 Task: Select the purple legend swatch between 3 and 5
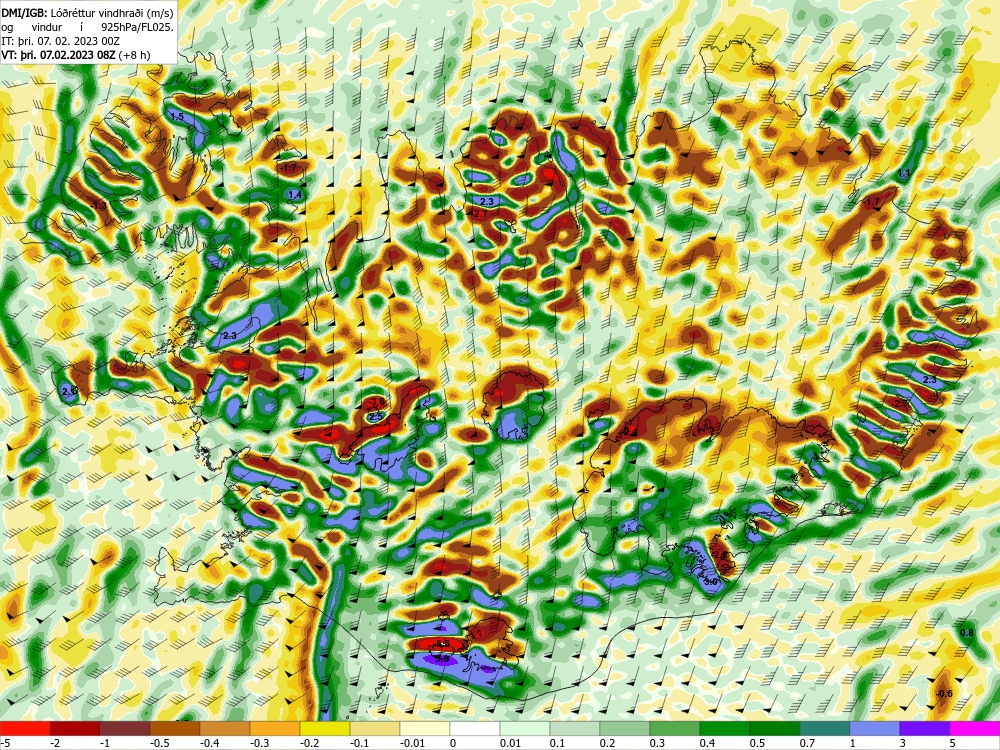coord(924,728)
